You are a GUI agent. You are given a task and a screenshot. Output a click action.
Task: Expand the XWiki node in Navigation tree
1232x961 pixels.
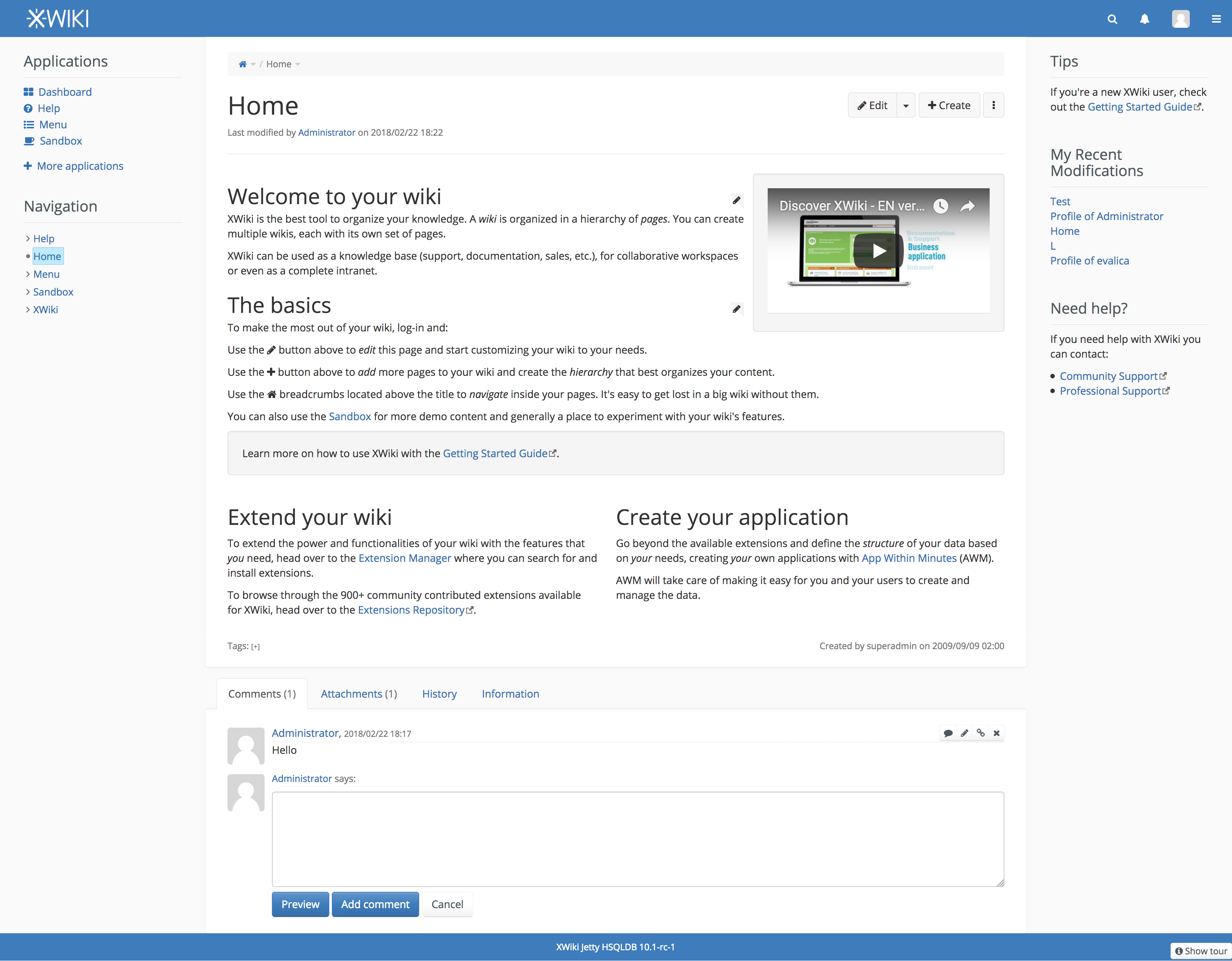click(28, 310)
